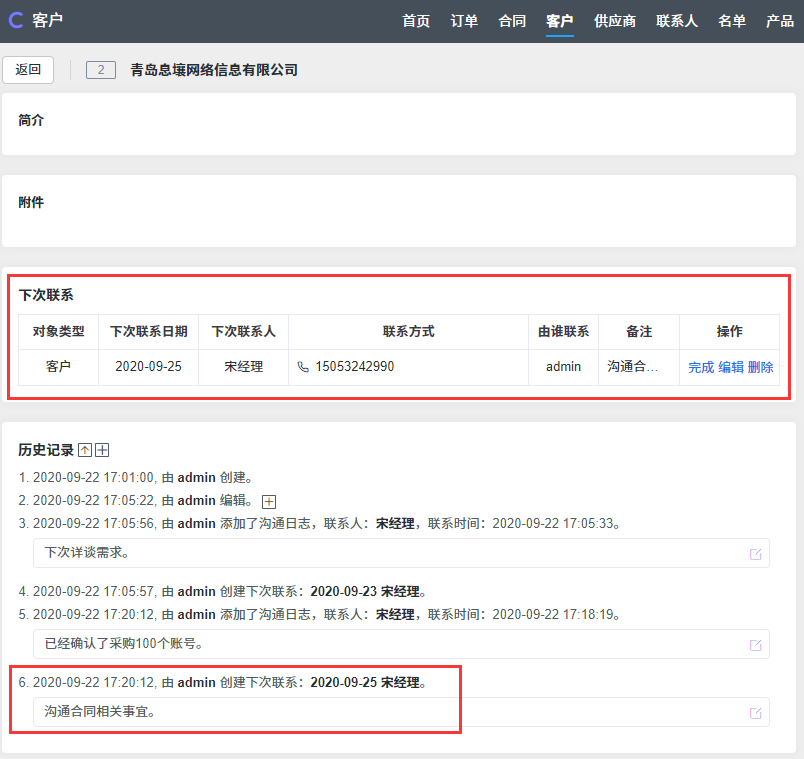Expand all history records with plus icon
Image resolution: width=804 pixels, height=759 pixels.
[102, 450]
